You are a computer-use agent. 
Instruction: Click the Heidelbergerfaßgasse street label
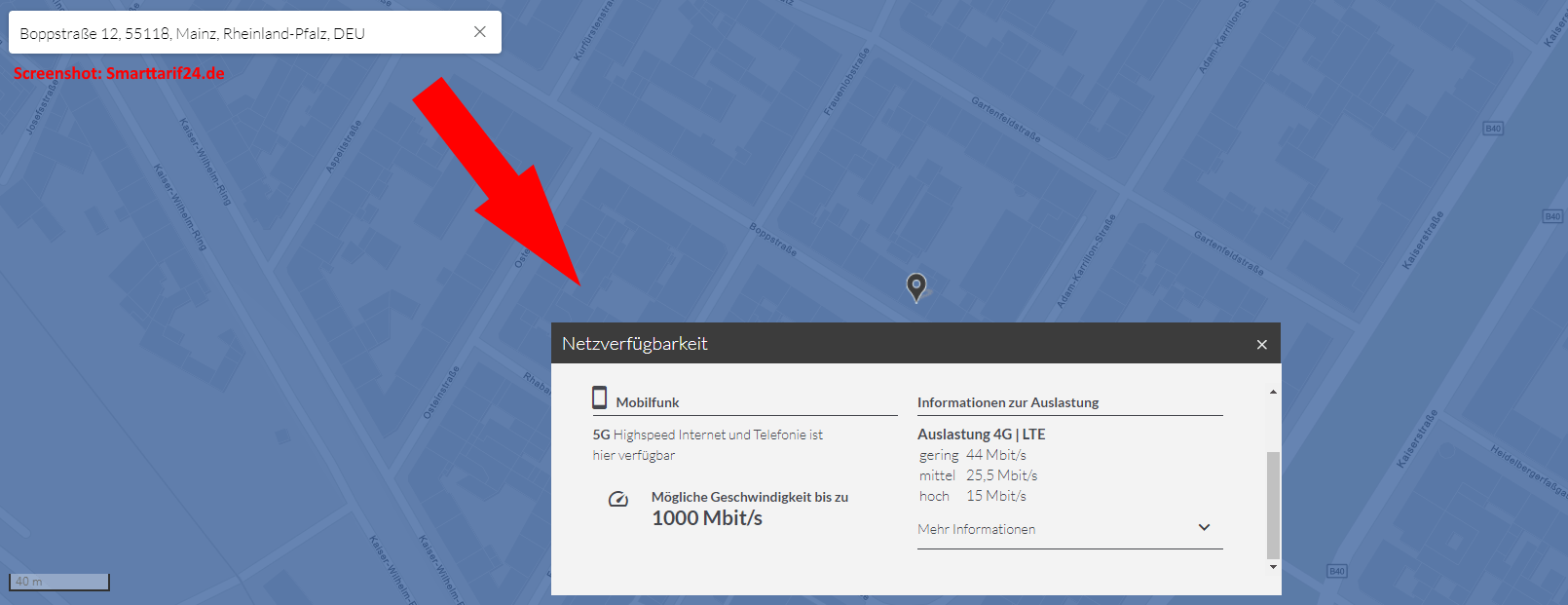click(1526, 471)
